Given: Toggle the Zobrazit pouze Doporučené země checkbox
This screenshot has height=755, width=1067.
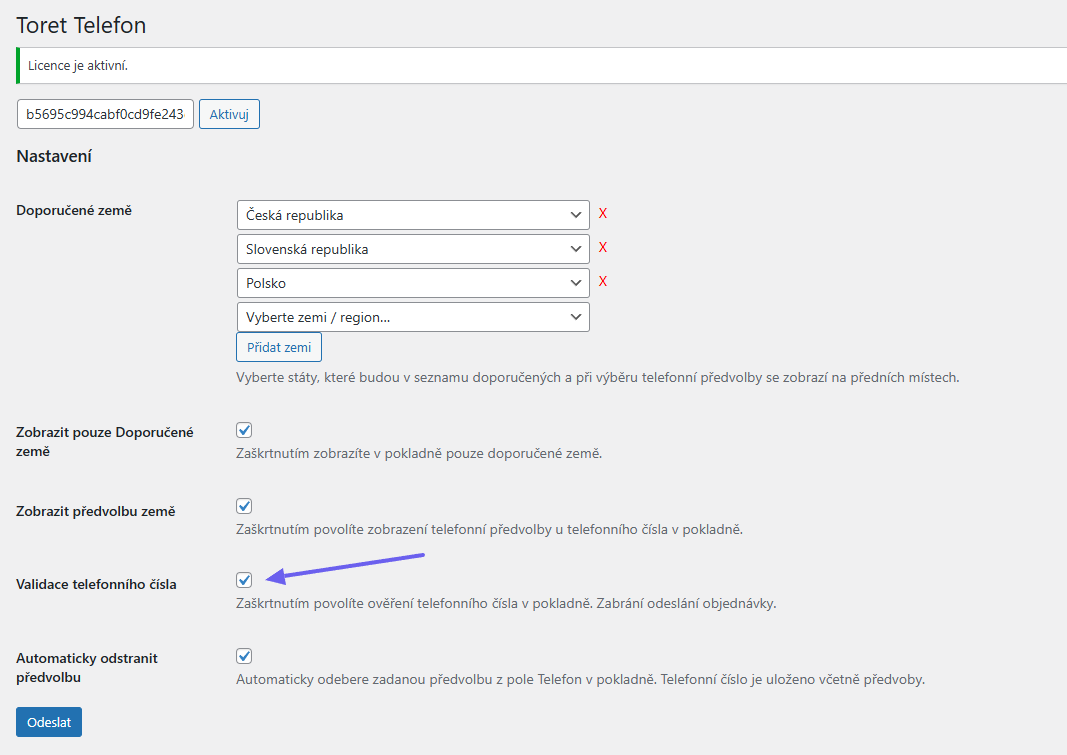Looking at the screenshot, I should pos(244,430).
